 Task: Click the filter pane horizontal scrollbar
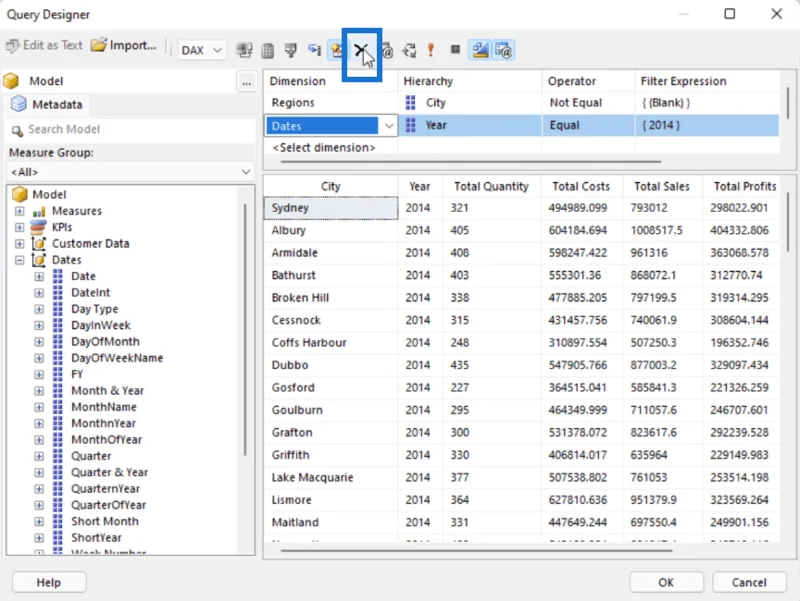point(470,162)
